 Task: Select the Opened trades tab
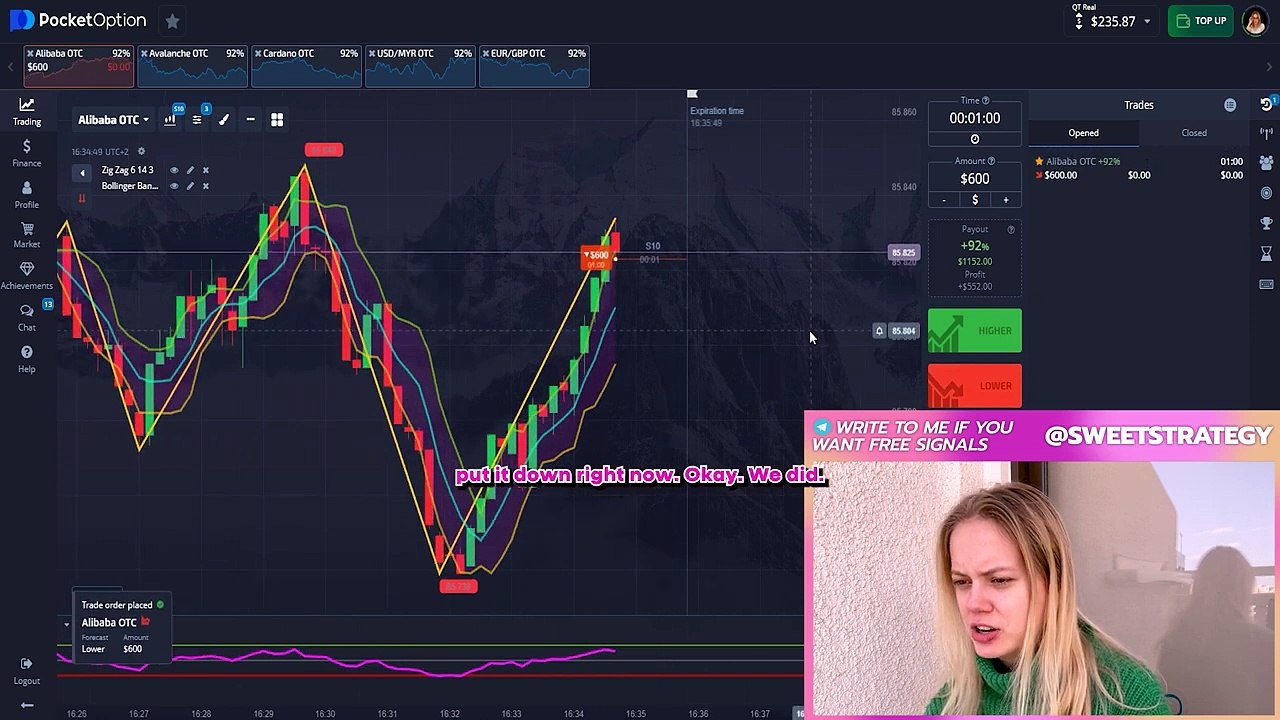click(1083, 133)
